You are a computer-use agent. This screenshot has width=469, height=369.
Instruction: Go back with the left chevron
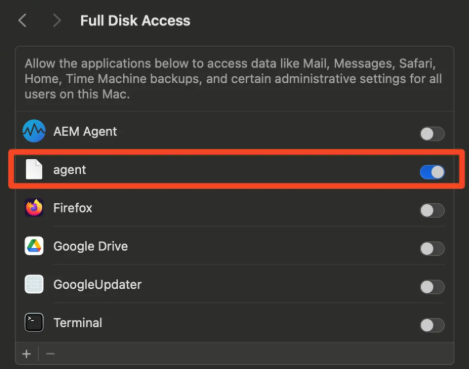tap(23, 21)
